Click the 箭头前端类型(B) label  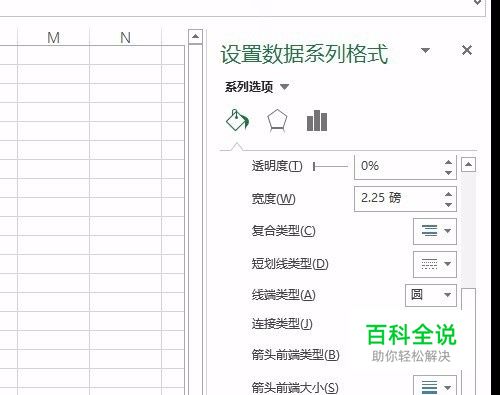click(x=295, y=355)
